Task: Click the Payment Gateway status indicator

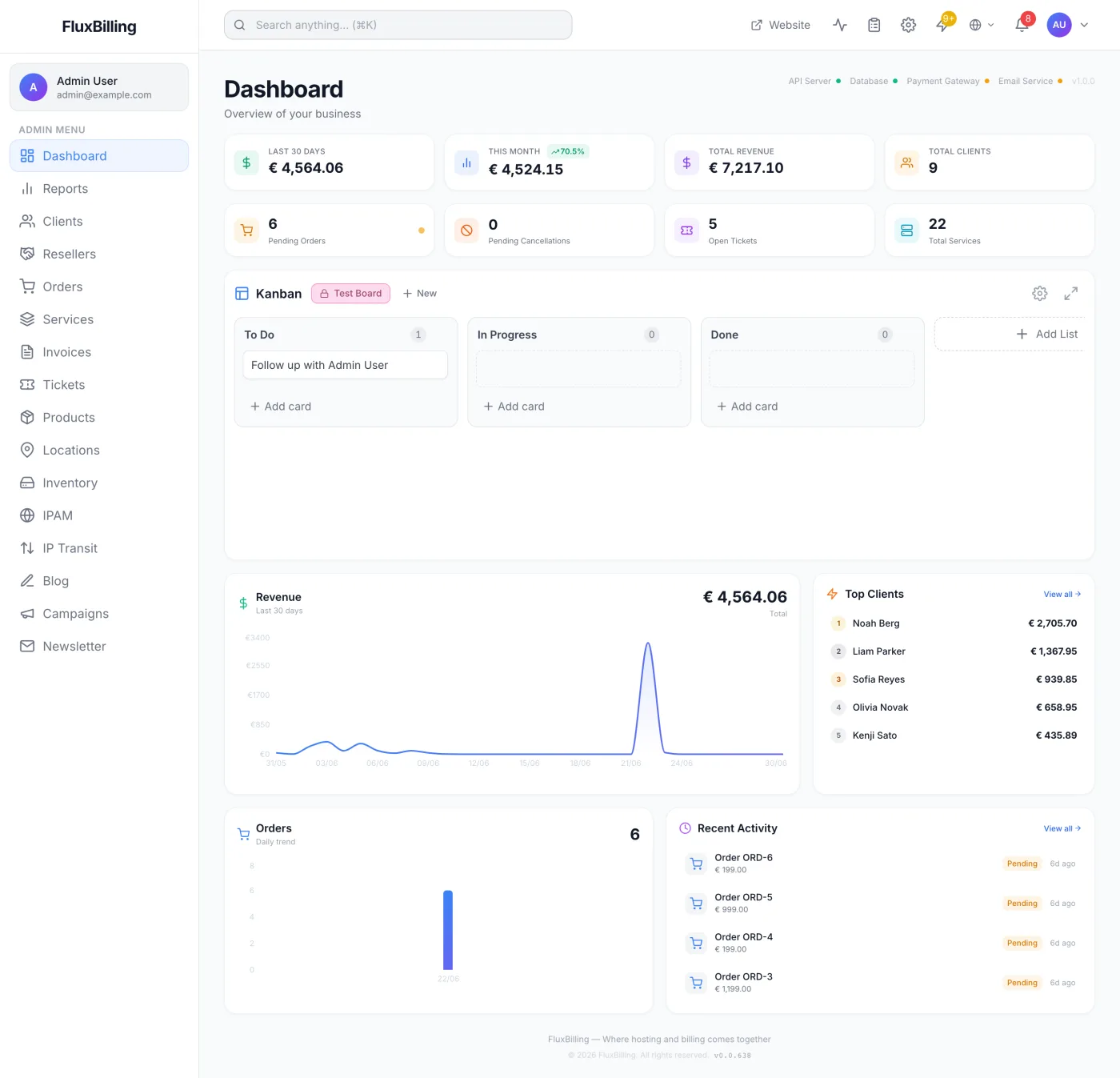Action: tap(948, 81)
